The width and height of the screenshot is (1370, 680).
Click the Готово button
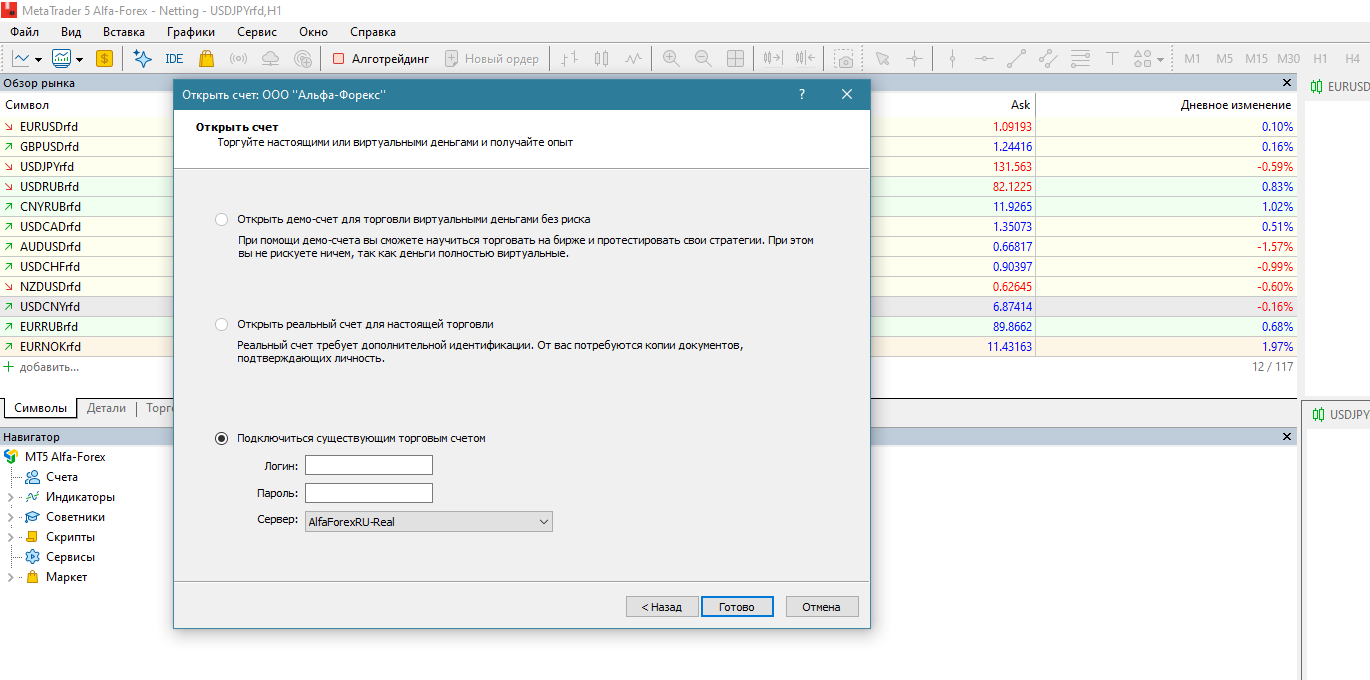[x=736, y=607]
